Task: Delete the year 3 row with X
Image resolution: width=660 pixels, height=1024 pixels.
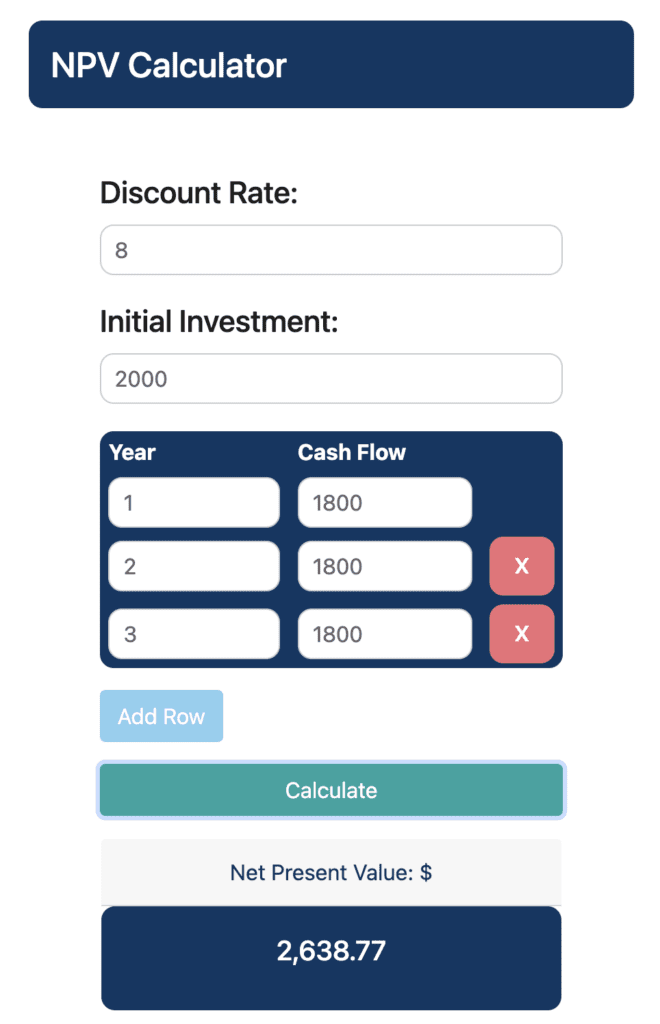Action: pos(521,633)
